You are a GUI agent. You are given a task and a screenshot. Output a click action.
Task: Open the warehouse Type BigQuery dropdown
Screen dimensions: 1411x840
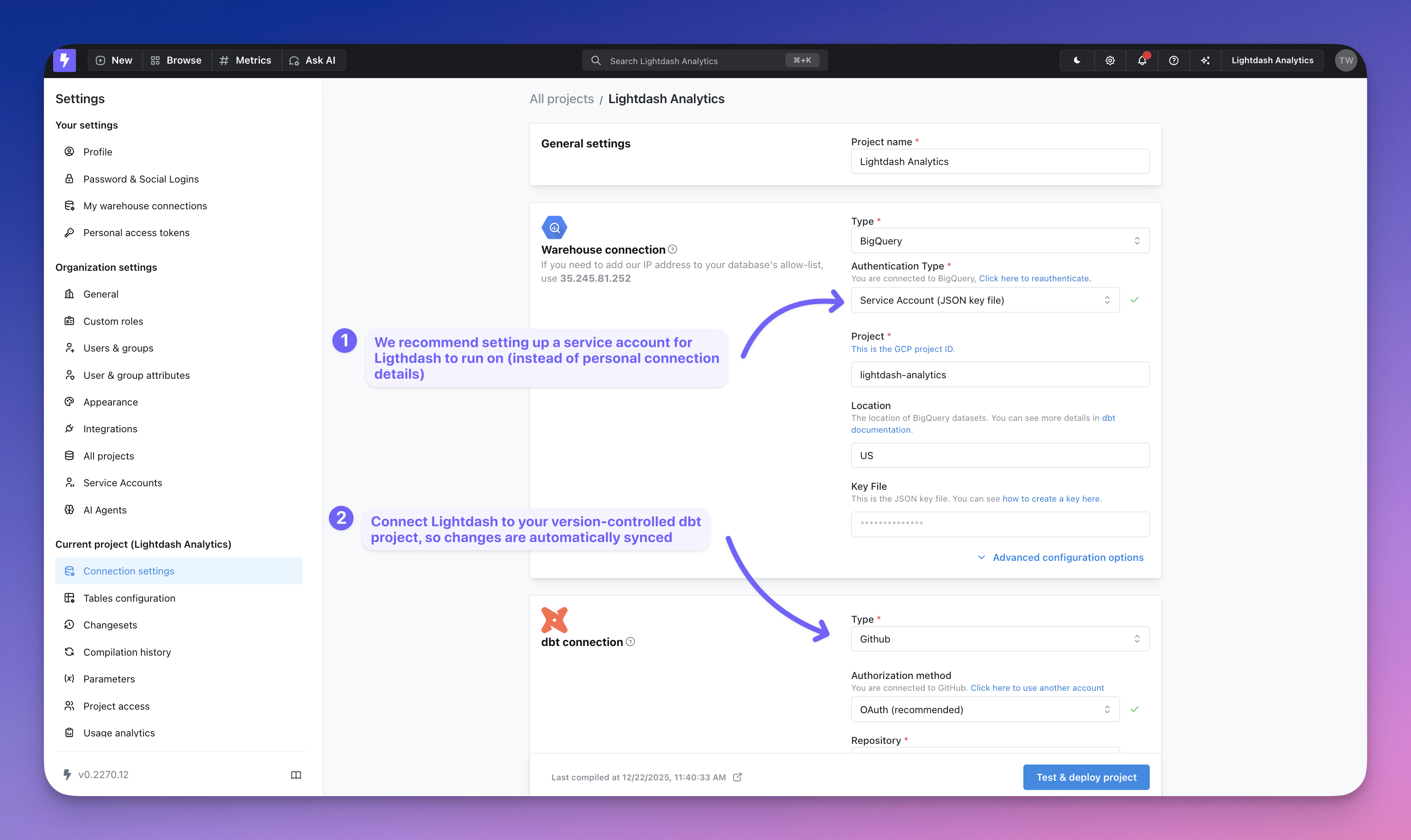[999, 241]
